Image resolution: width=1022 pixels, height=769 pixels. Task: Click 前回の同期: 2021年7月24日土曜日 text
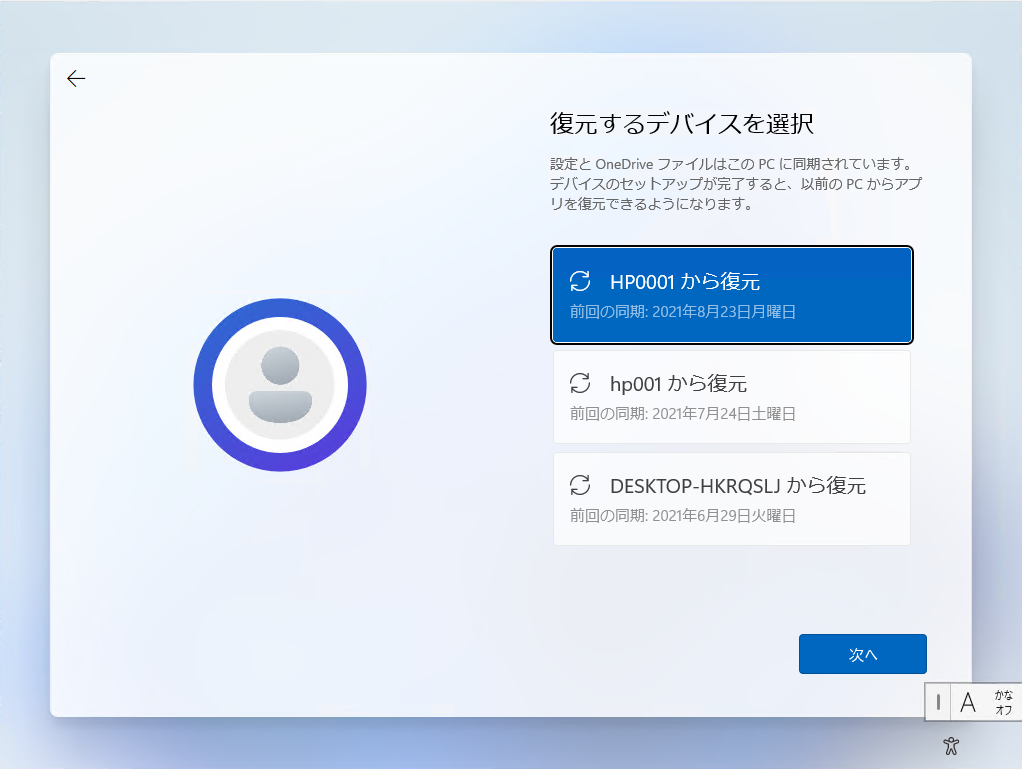coord(682,414)
